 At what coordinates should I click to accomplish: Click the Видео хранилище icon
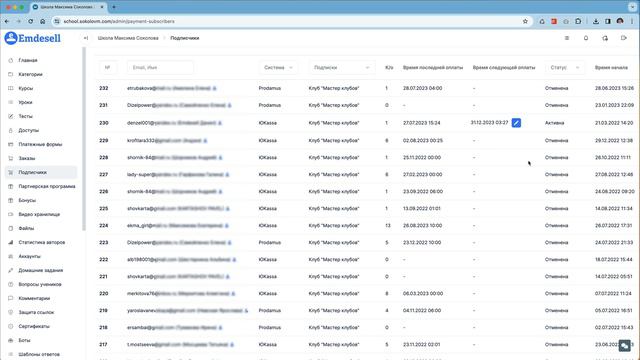pos(11,214)
